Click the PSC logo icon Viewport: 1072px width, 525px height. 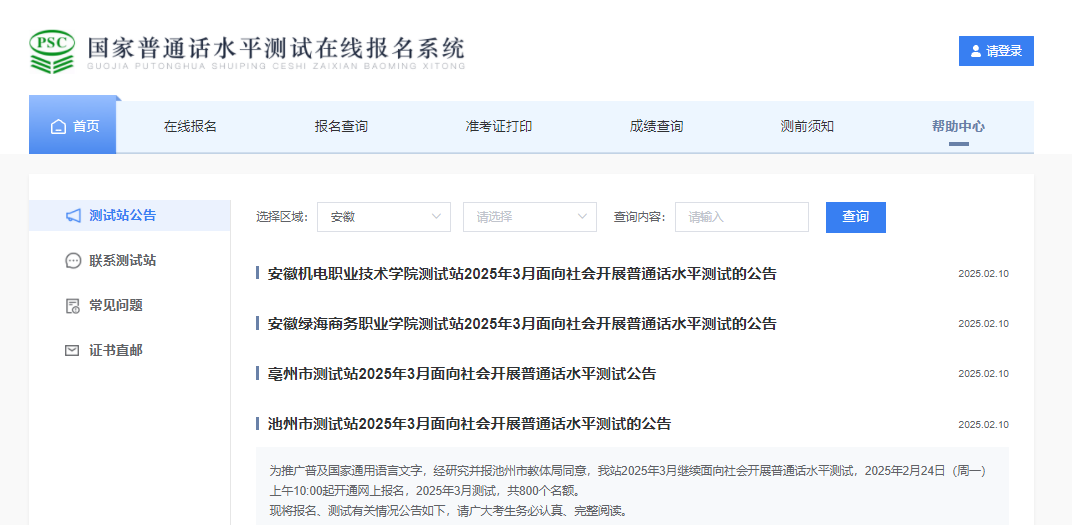[x=52, y=51]
